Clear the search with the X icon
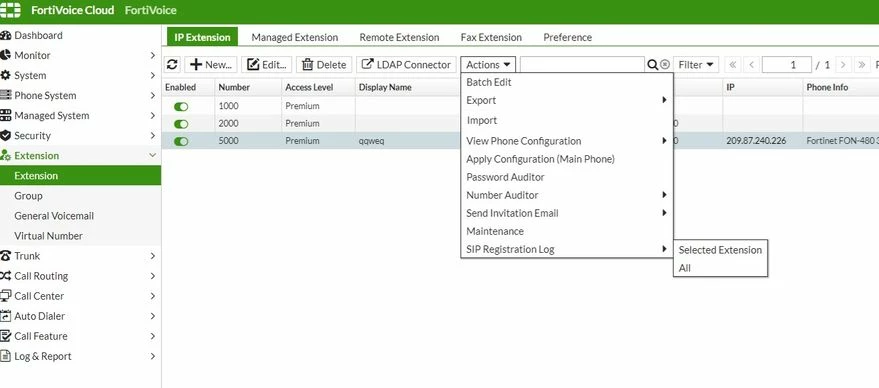Image resolution: width=879 pixels, height=388 pixels. (x=665, y=65)
